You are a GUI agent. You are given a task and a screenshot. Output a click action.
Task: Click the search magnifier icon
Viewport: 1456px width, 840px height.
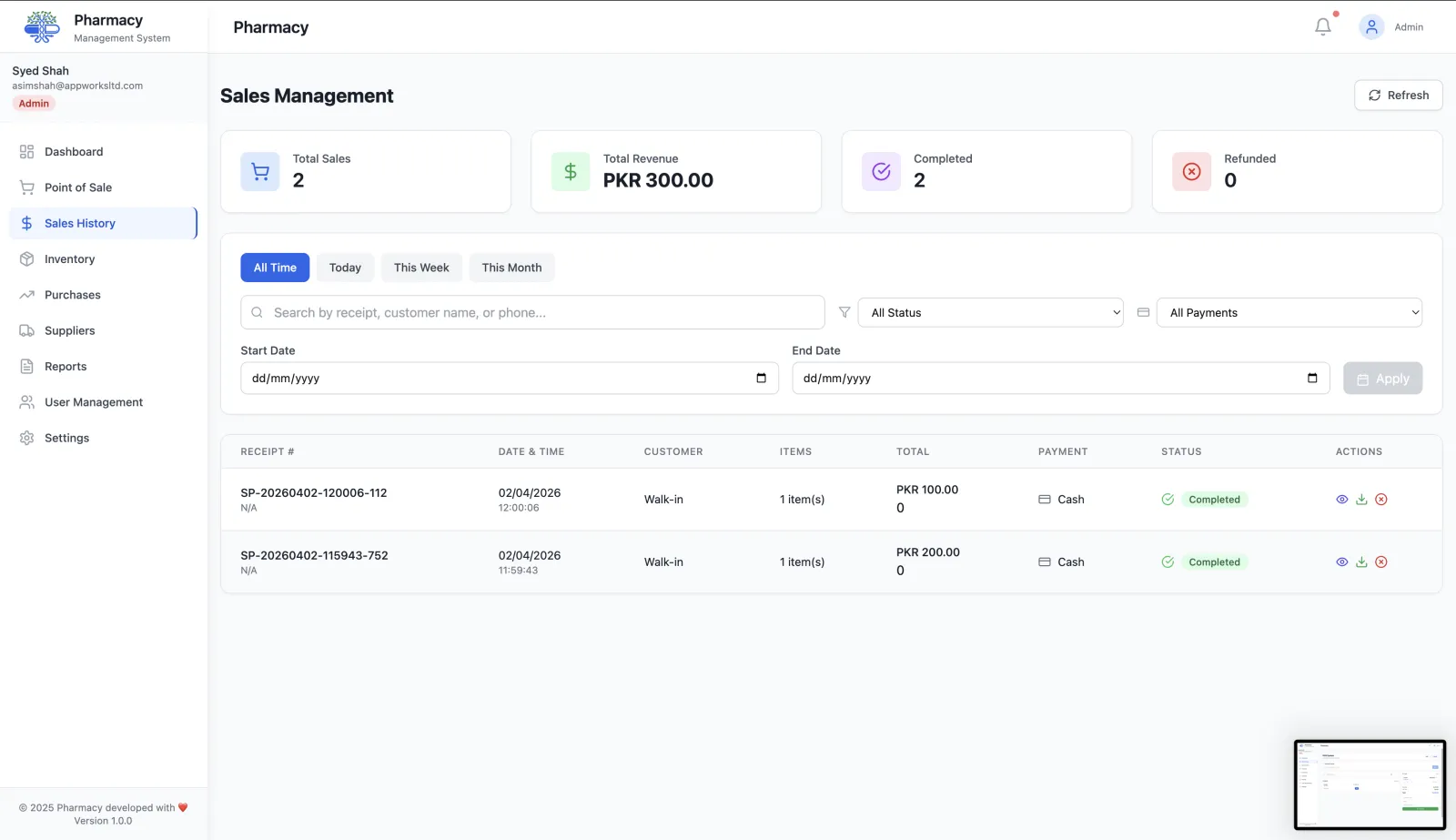[x=257, y=312]
